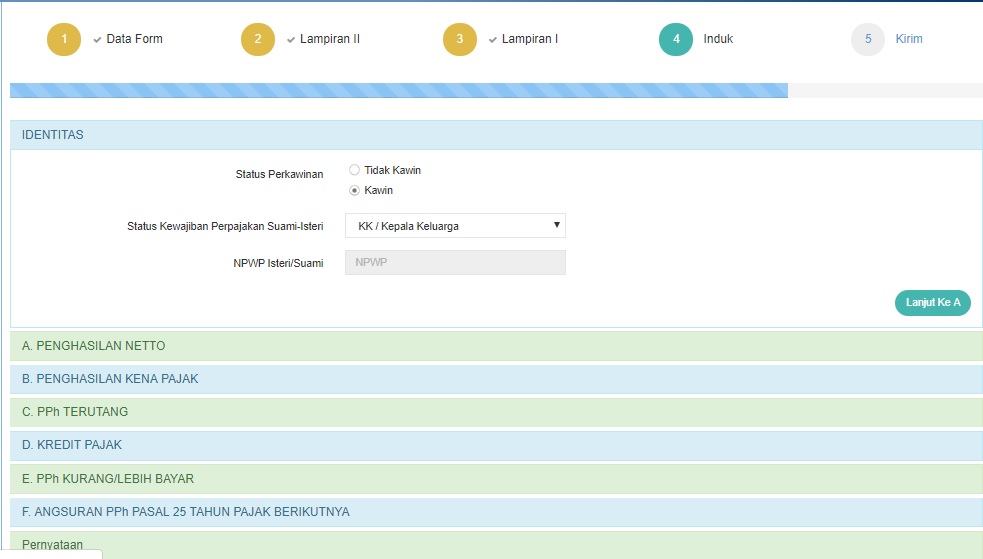The width and height of the screenshot is (983, 559).
Task: Click the step 2 circle icon
Action: pos(257,39)
